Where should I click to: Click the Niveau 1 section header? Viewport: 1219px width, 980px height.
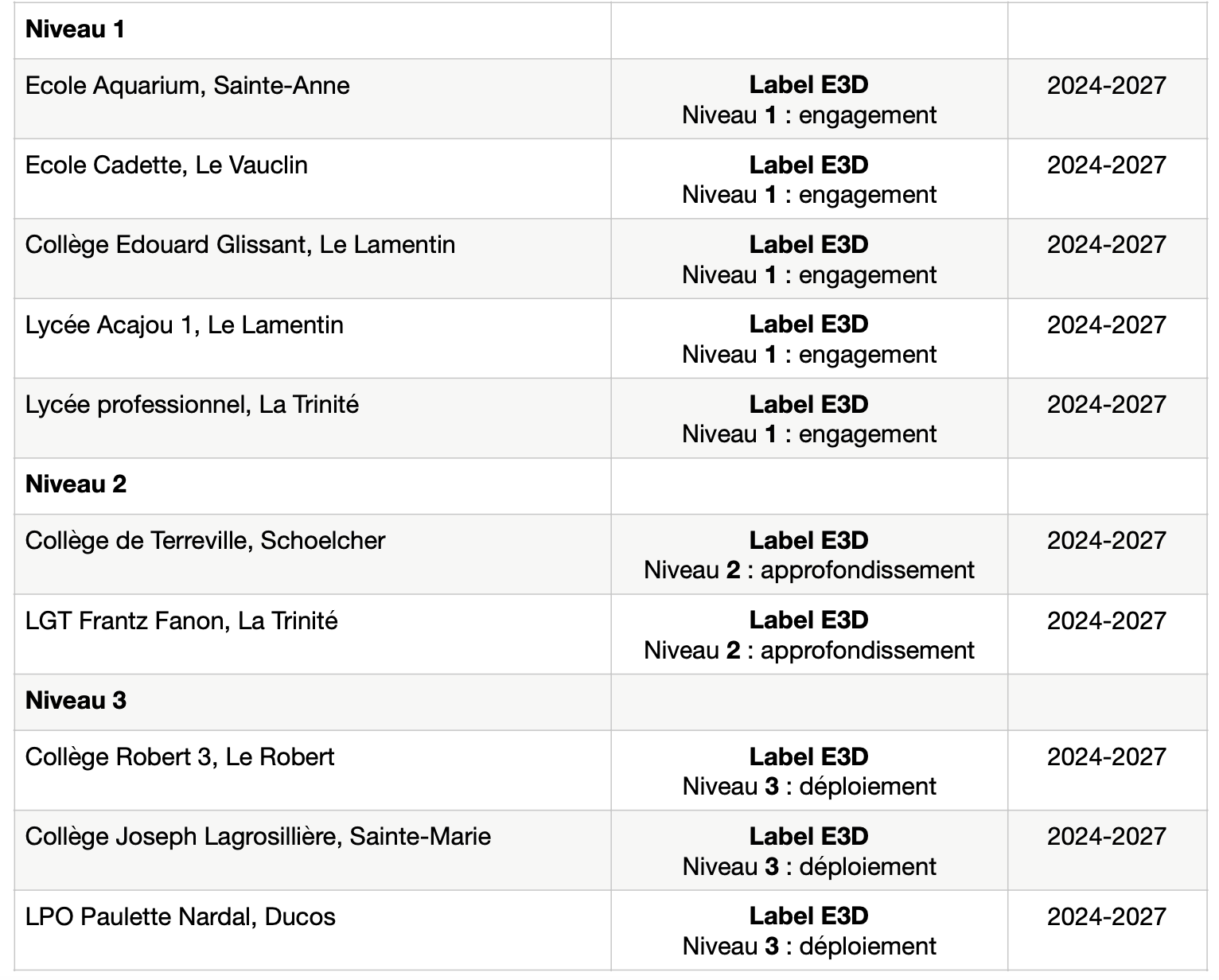pos(76,30)
